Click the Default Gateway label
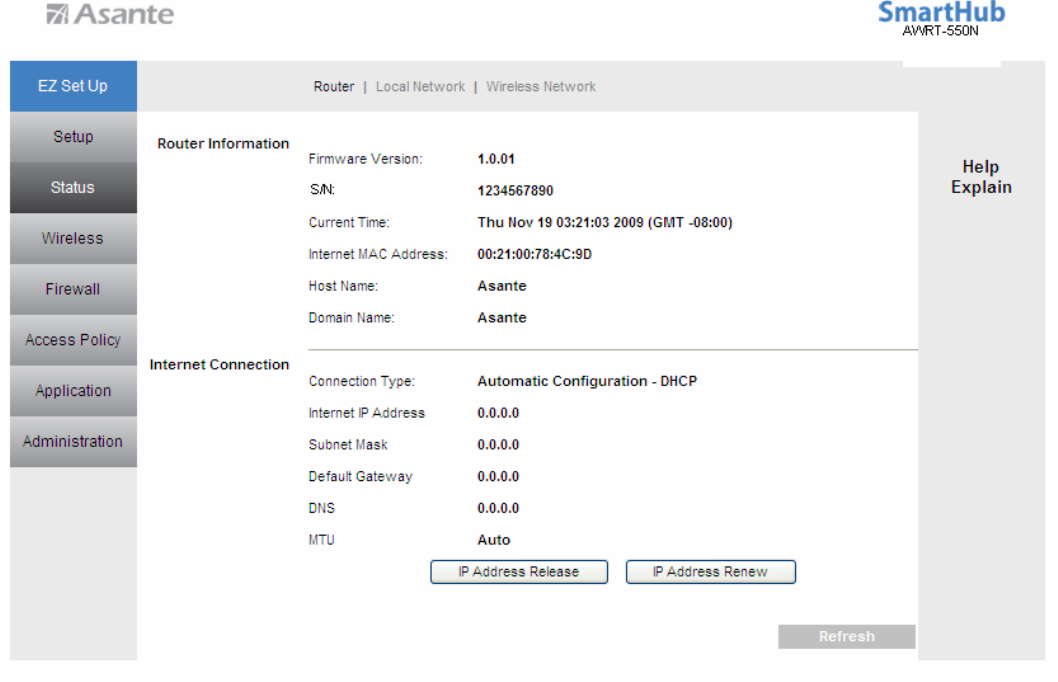Viewport: 1058px width, 682px height. [360, 477]
